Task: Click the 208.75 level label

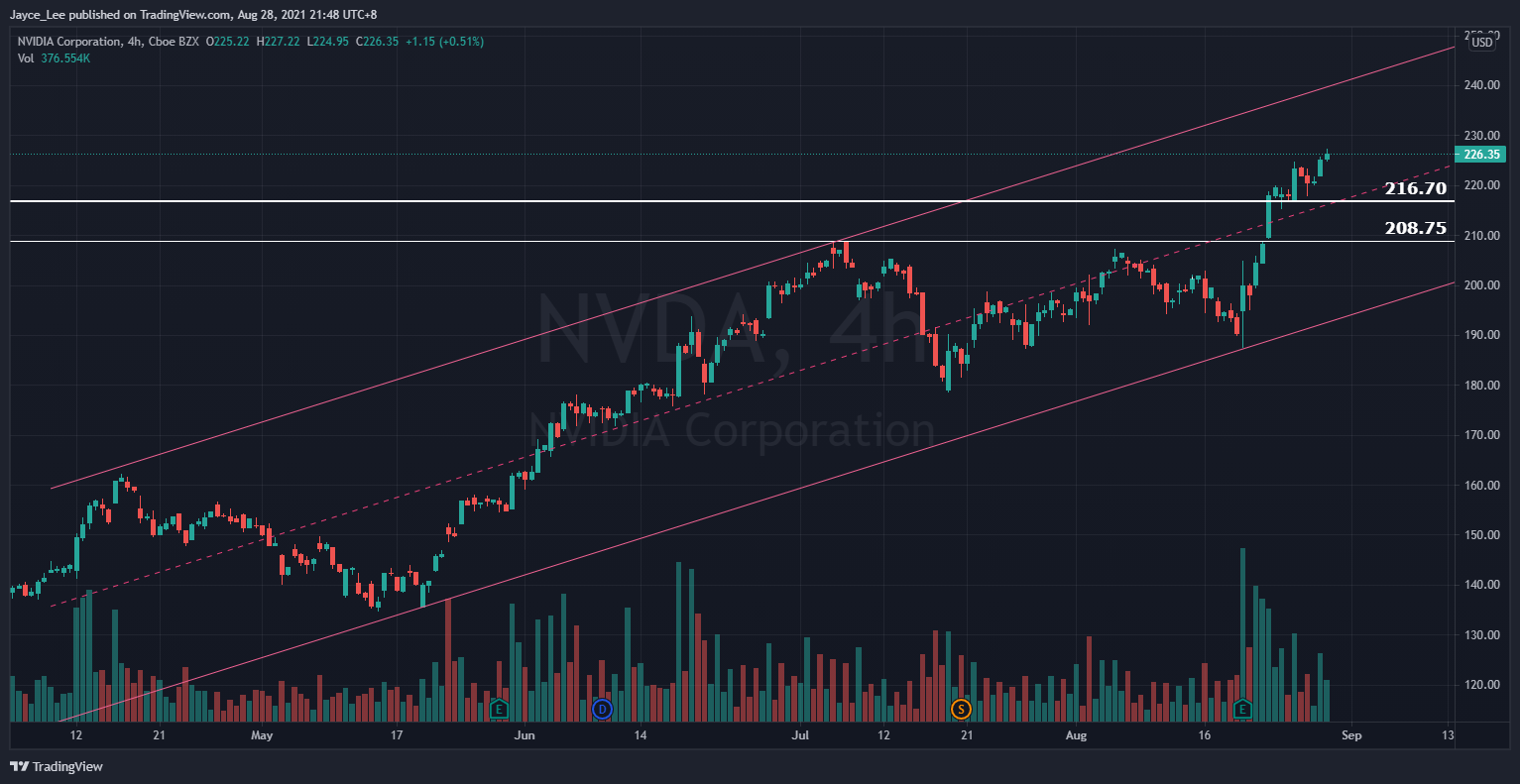Action: tap(1415, 228)
